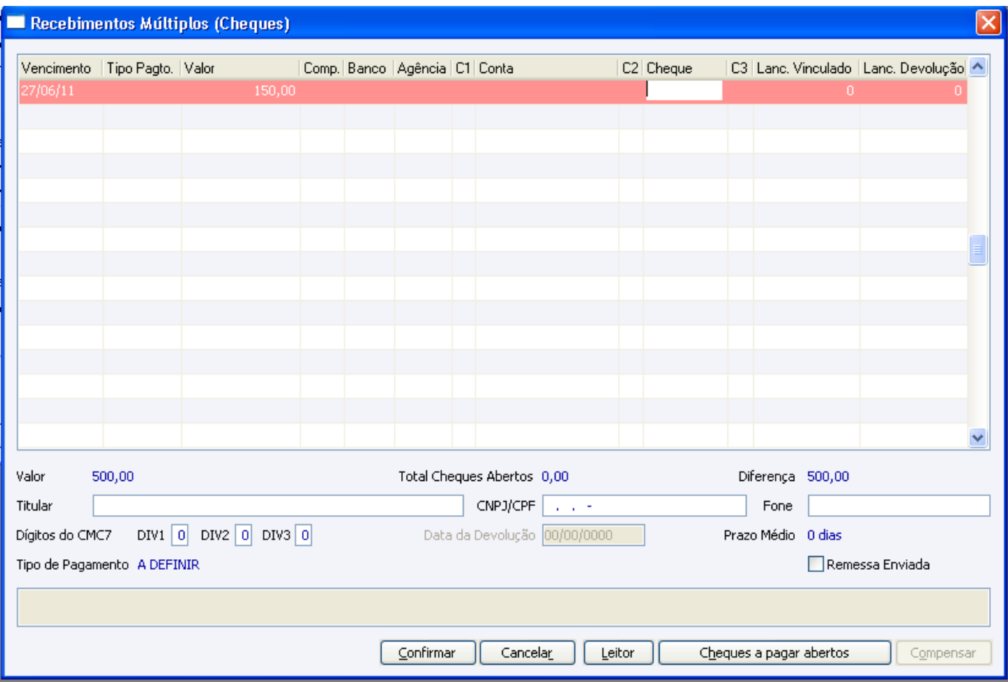Click the Tipo Pagto. column header

tap(141, 68)
